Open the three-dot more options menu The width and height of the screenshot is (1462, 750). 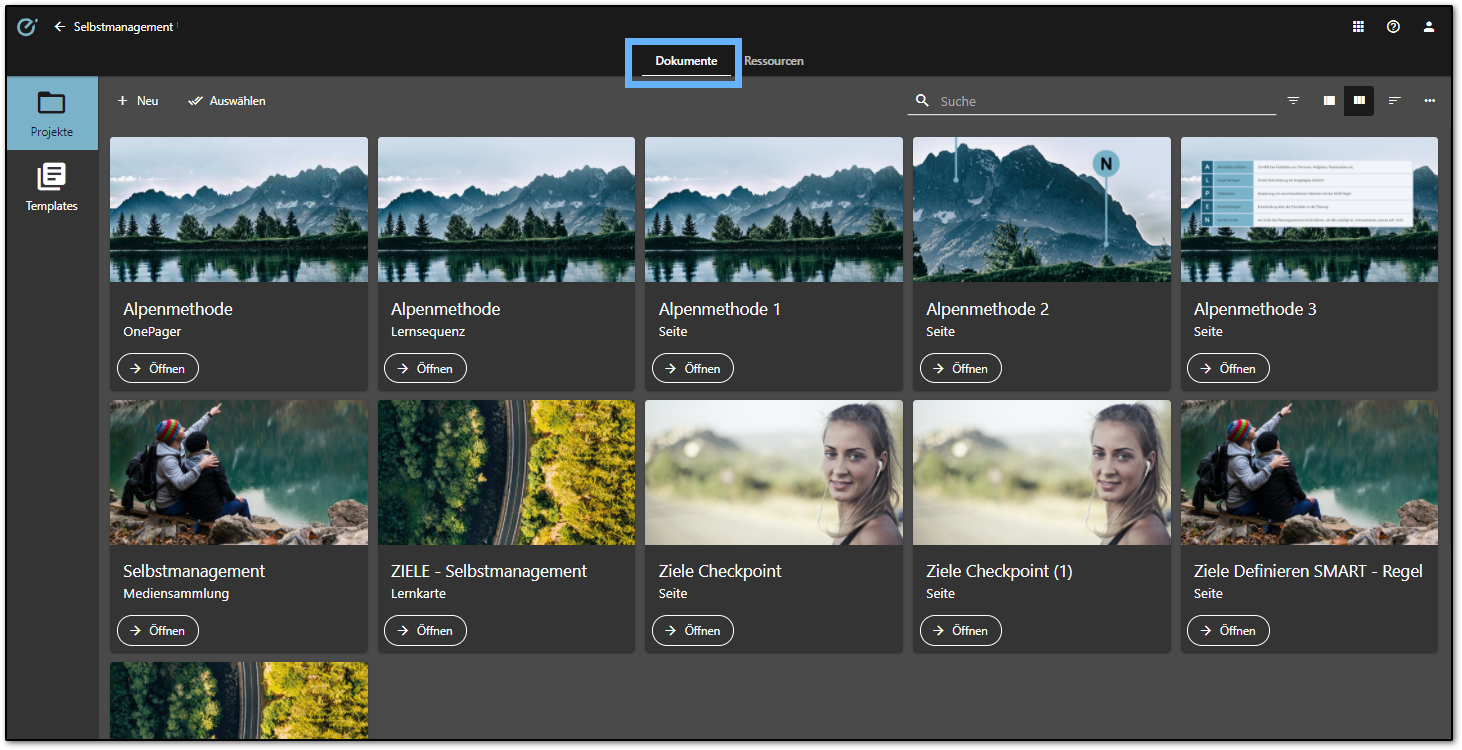[x=1430, y=101]
